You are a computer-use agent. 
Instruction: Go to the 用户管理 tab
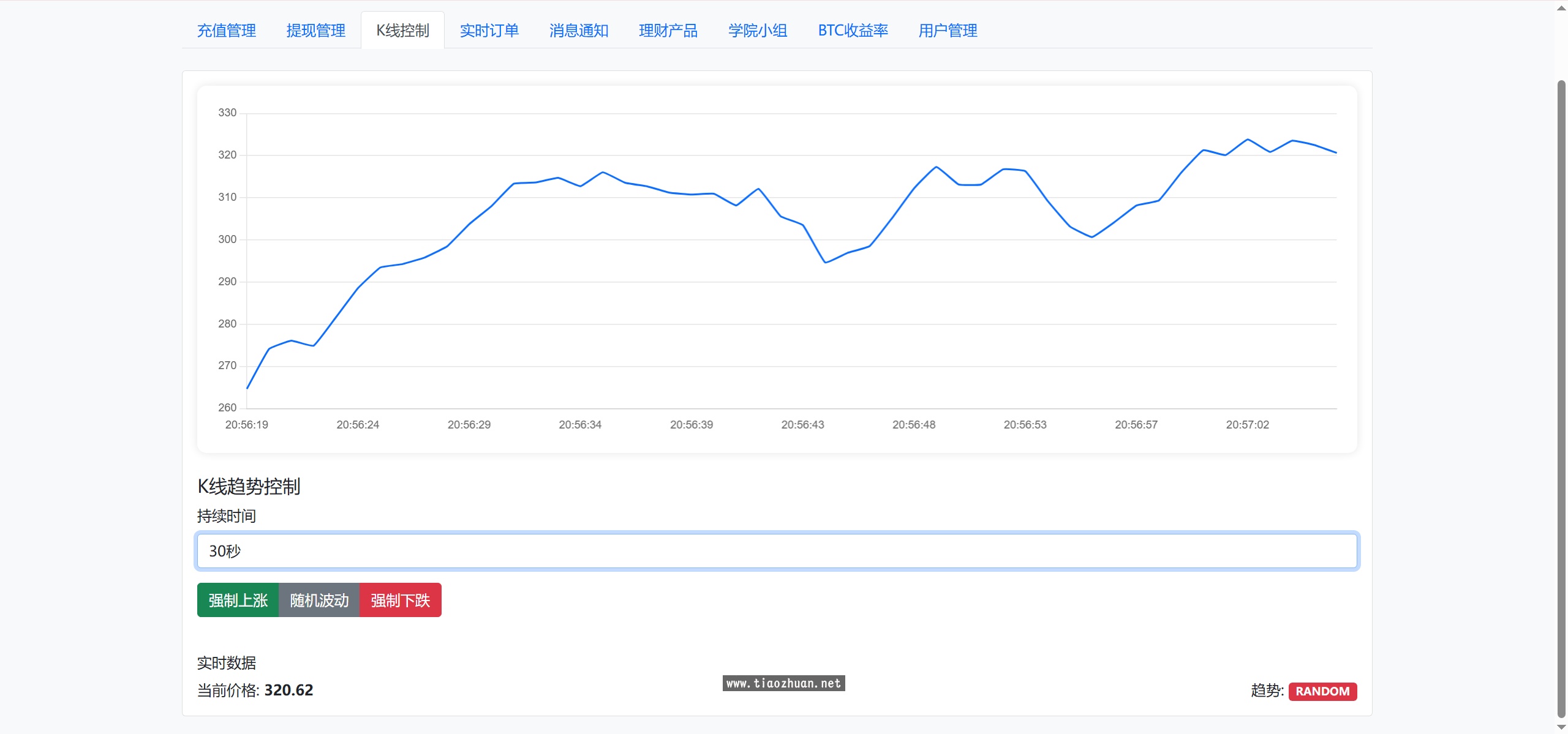[x=948, y=31]
